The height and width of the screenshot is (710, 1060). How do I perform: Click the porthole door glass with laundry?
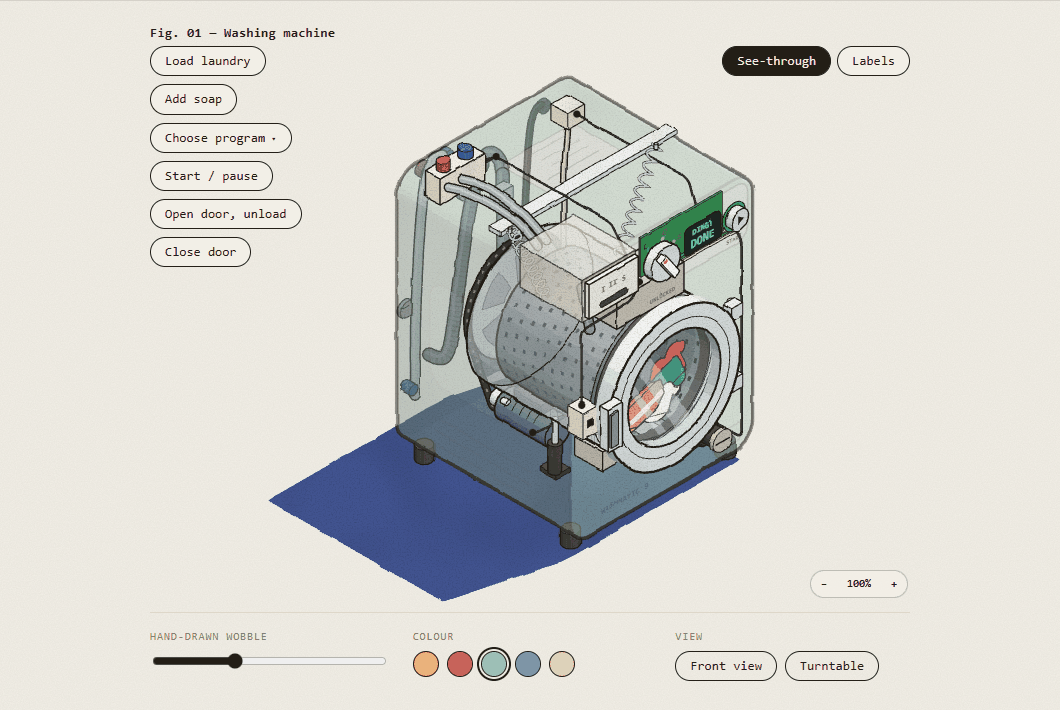[669, 379]
